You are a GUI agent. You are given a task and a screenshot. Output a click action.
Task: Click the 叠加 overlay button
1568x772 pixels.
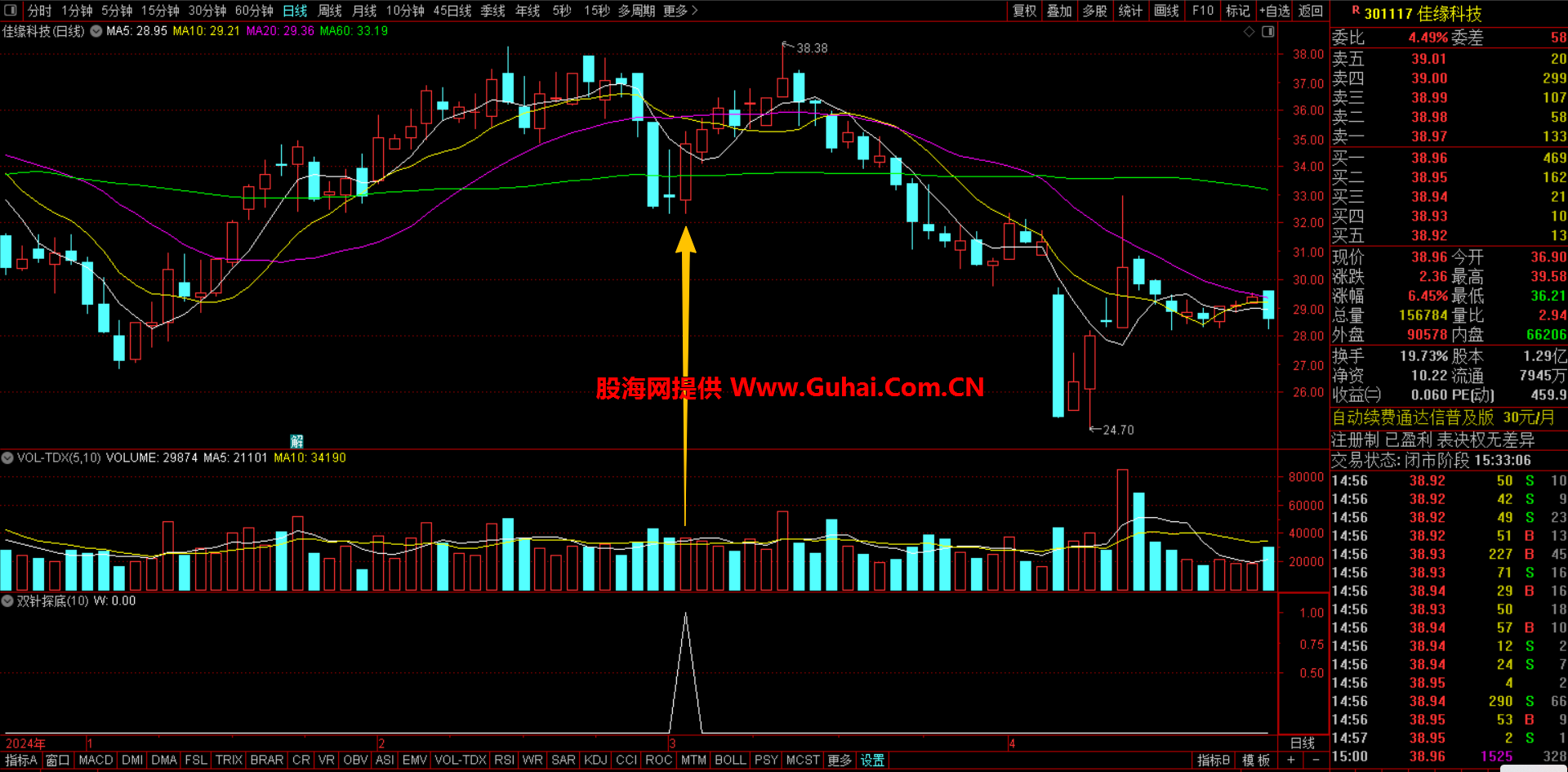click(x=1059, y=11)
